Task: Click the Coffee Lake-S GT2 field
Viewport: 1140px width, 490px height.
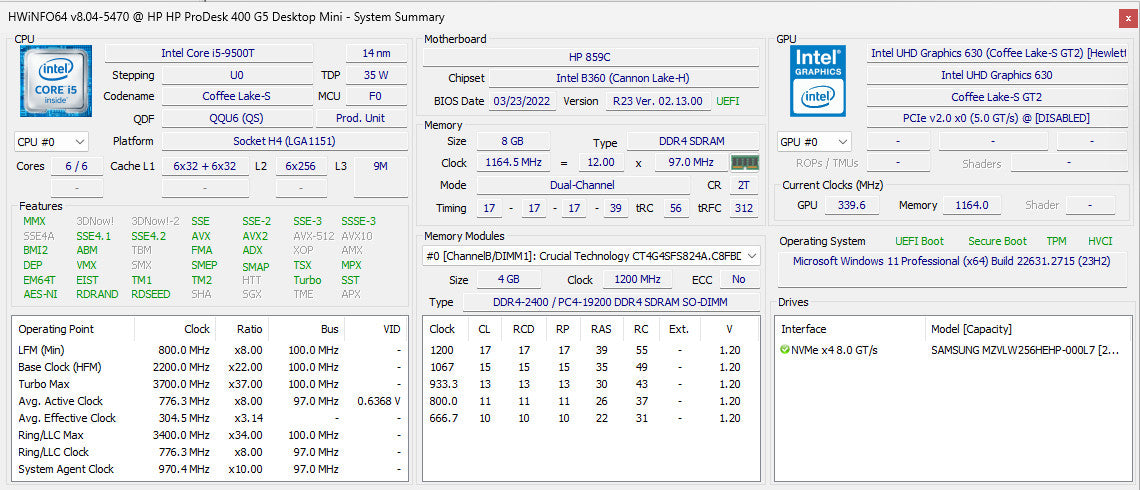Action: pos(997,97)
